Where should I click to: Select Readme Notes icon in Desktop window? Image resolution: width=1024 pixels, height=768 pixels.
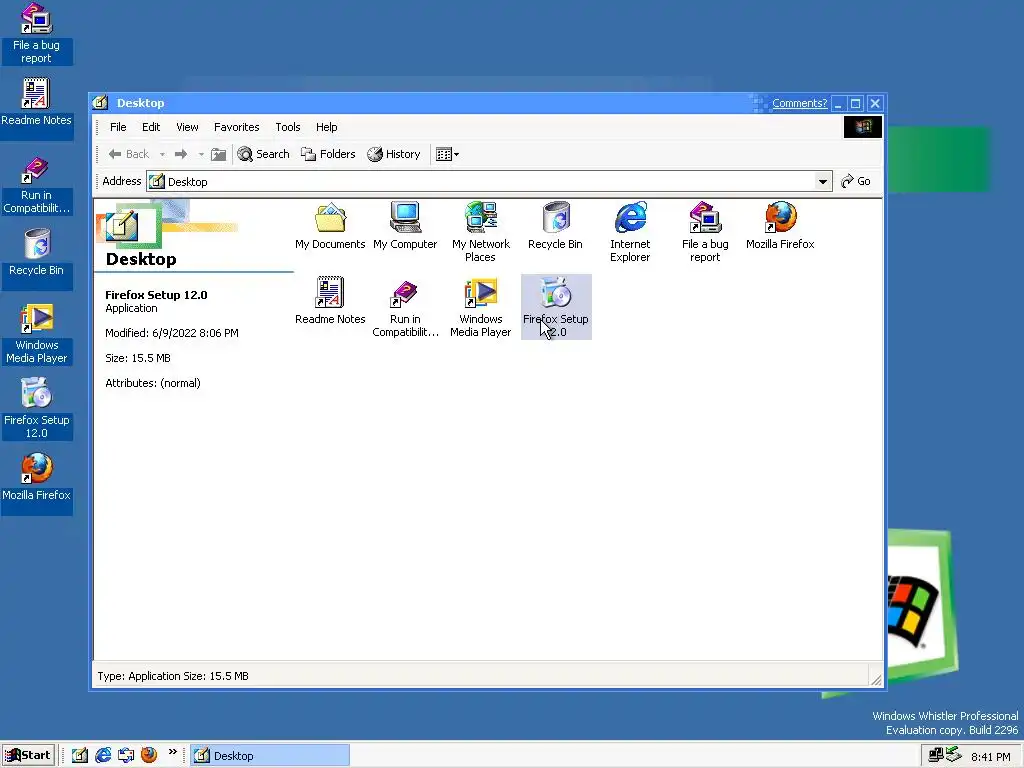click(x=330, y=301)
